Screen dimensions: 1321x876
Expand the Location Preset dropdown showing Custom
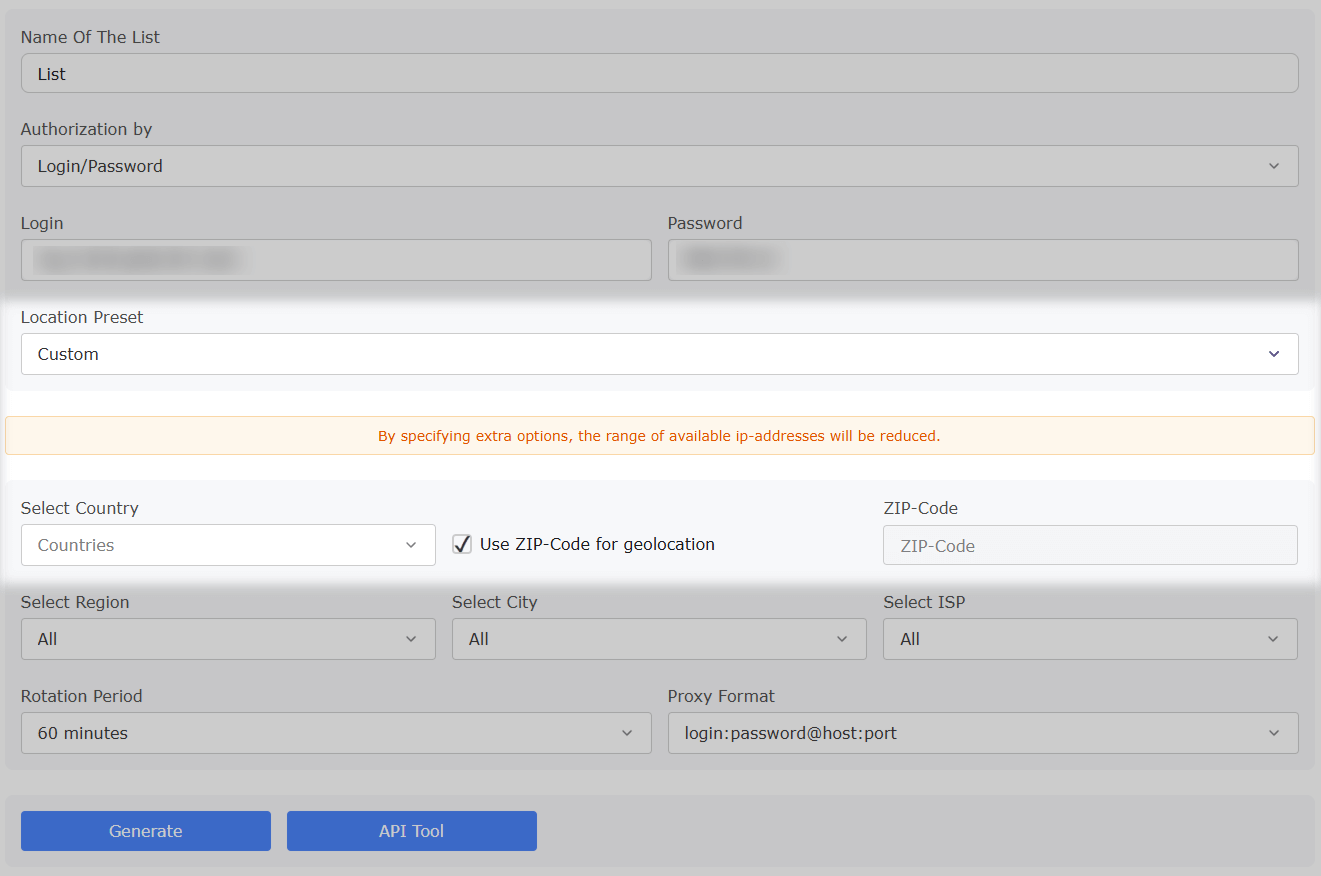coord(660,354)
